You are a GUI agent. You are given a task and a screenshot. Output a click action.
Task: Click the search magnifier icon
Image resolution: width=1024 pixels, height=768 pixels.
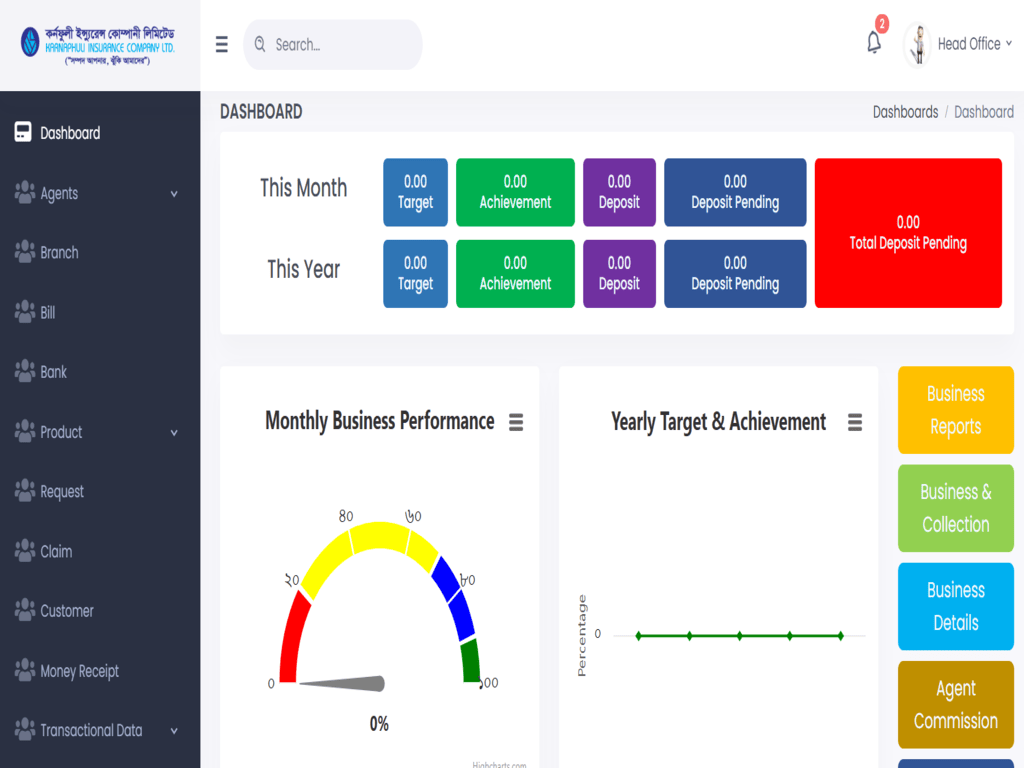point(260,44)
